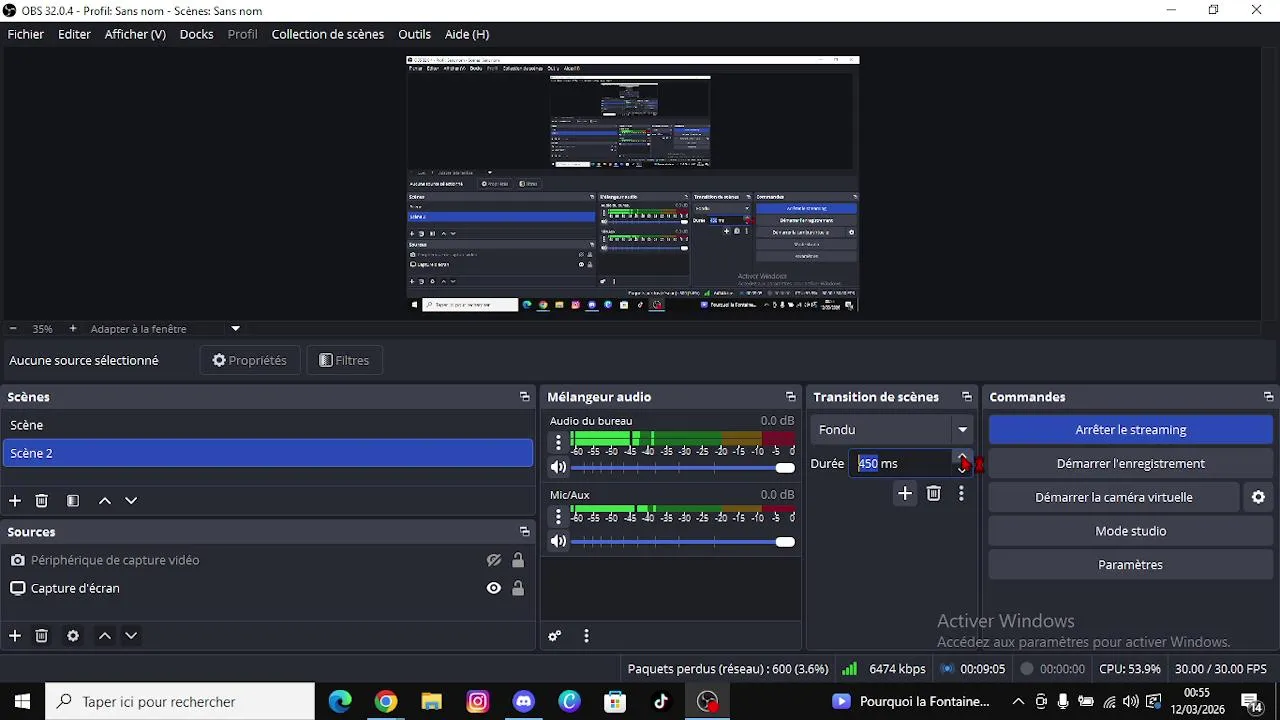Zoom out preview with minus icon
Screen dimensions: 1280x720
[x=13, y=328]
